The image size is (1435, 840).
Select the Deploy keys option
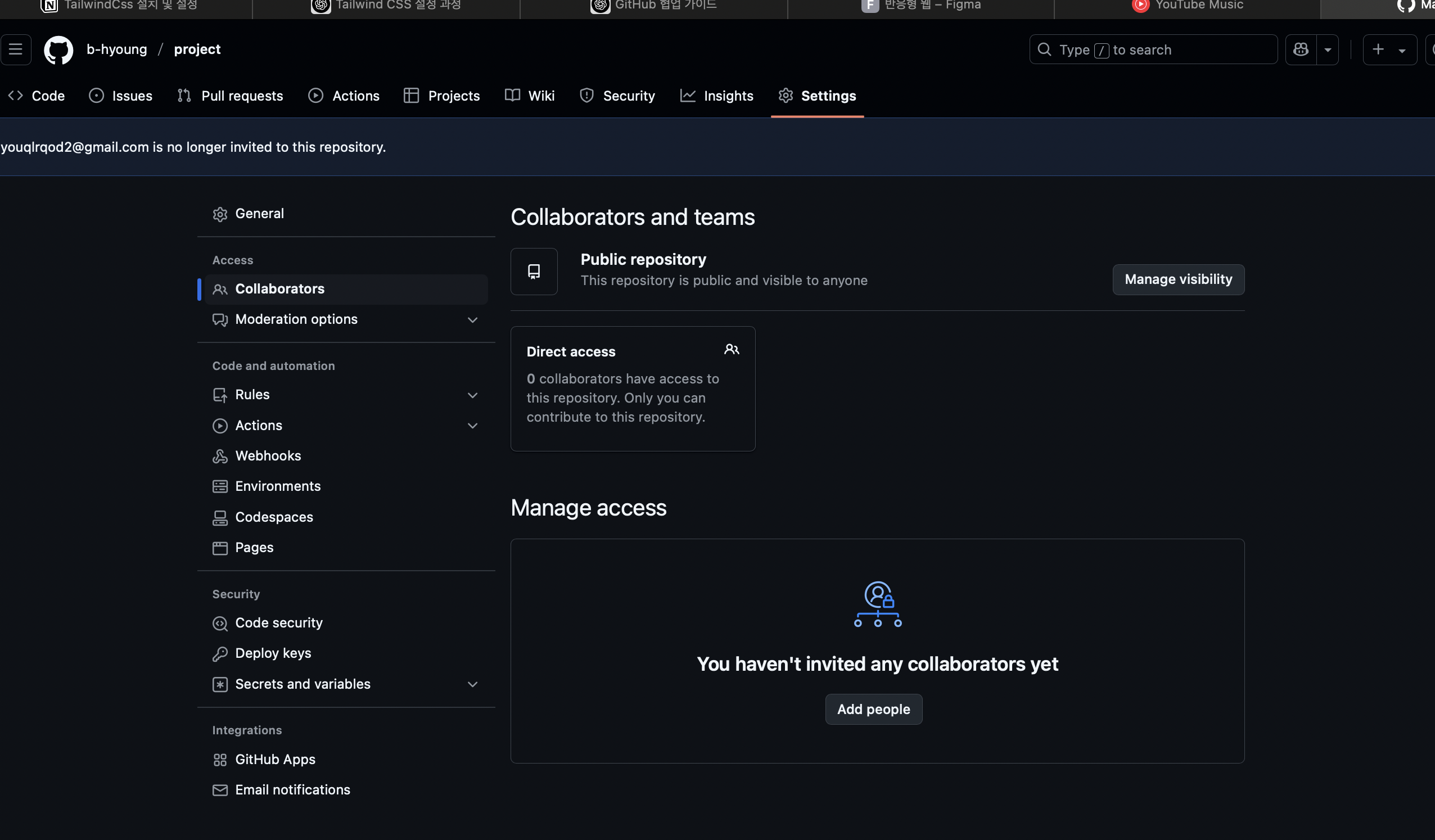[273, 653]
